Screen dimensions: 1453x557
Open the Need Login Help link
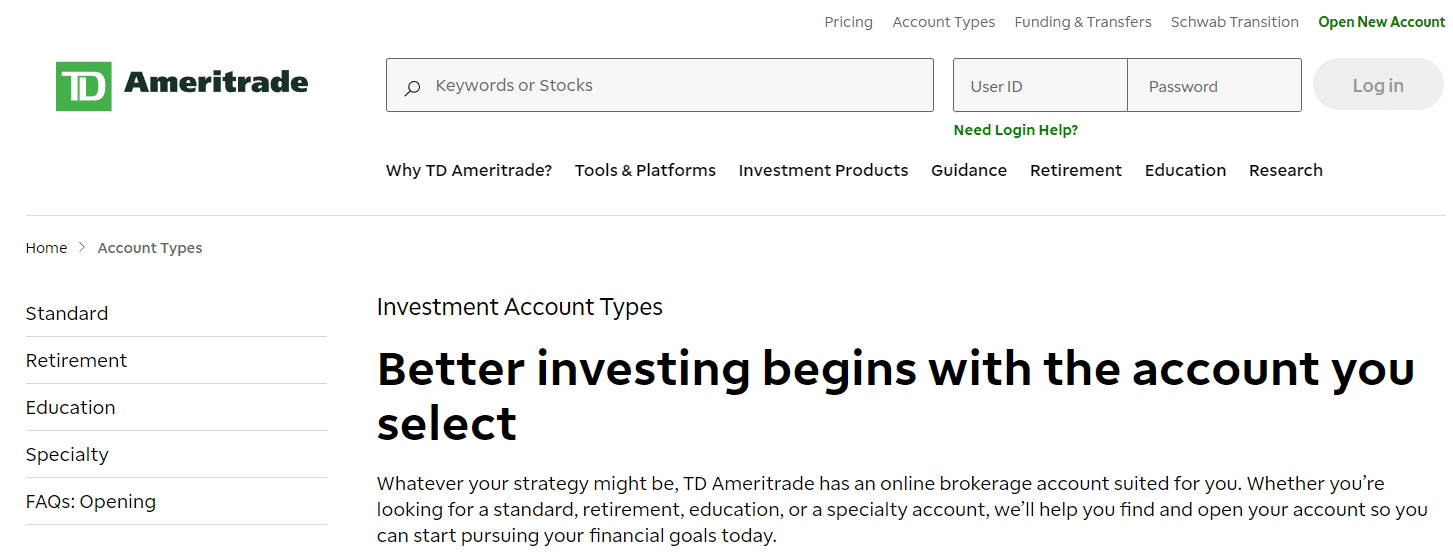[x=1015, y=130]
